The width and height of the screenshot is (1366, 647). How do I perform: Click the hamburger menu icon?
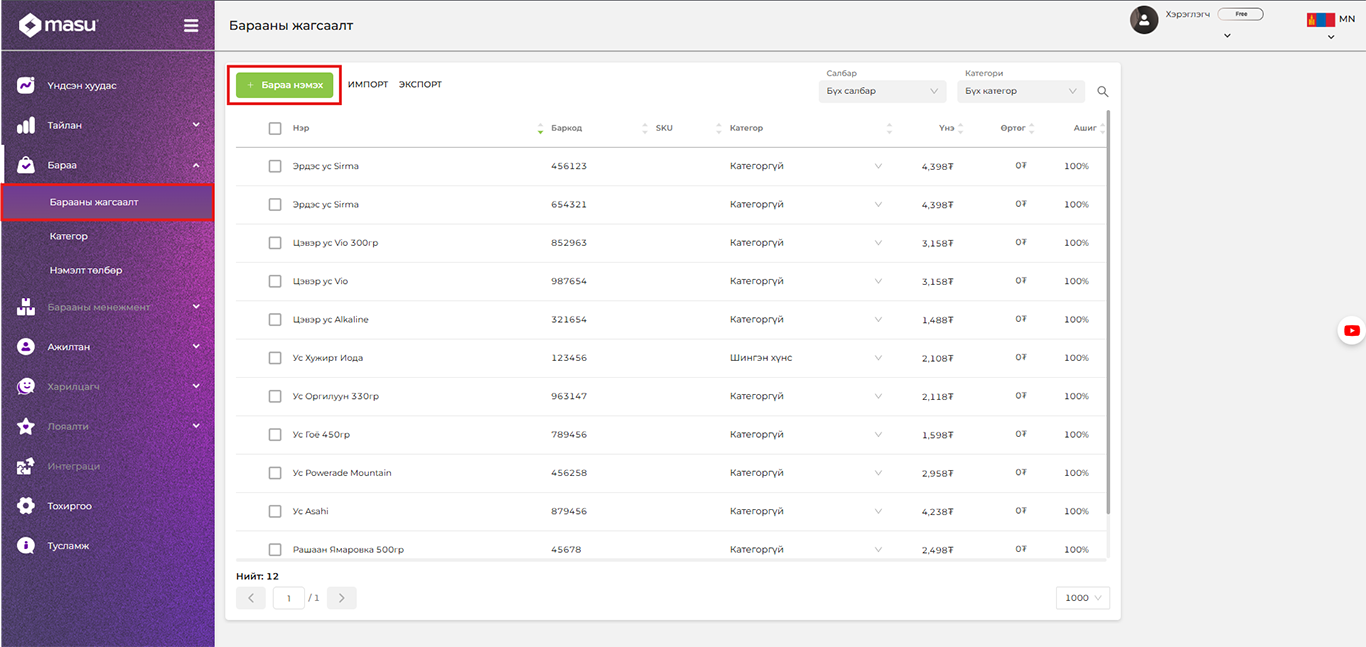(191, 26)
